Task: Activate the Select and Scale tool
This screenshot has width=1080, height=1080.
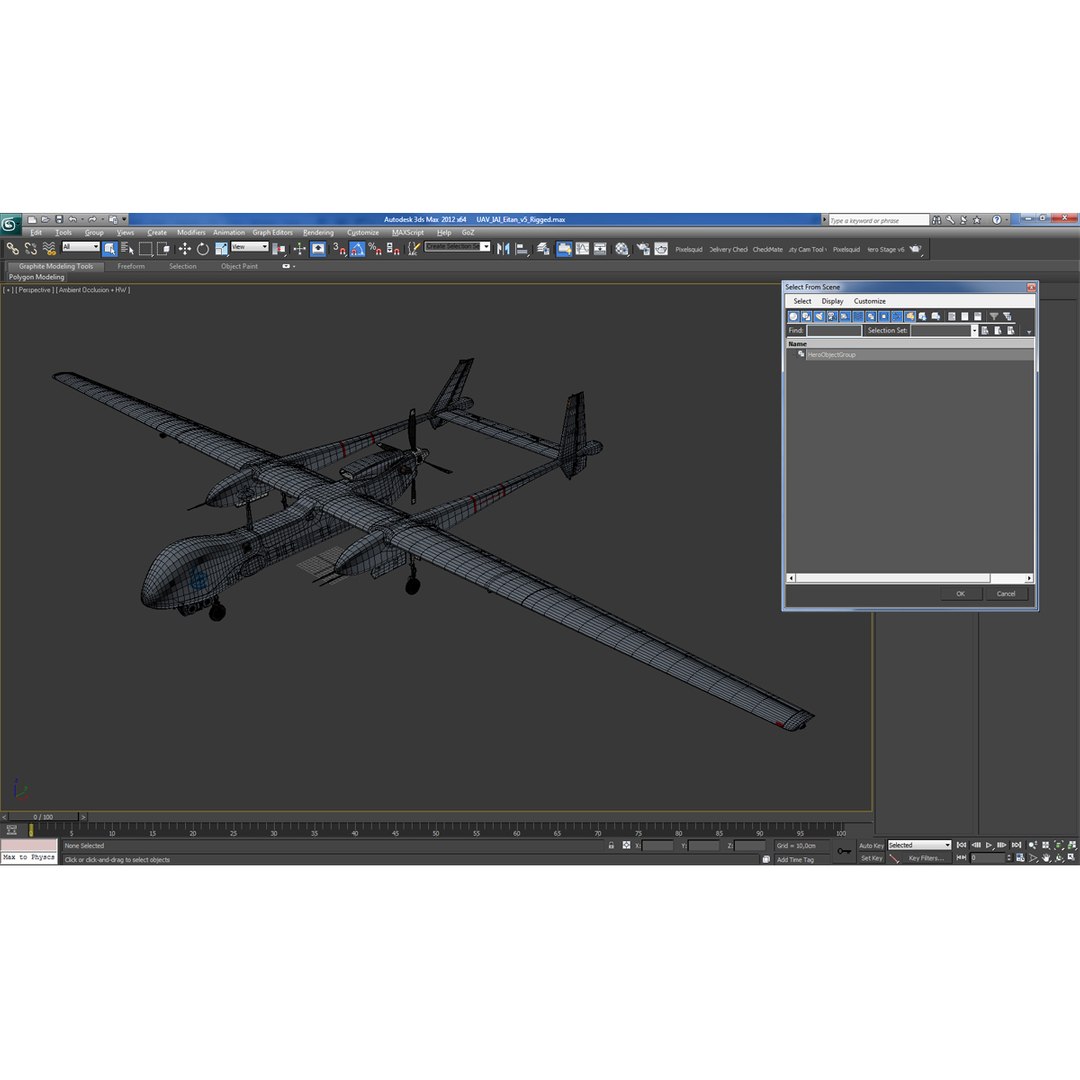Action: 221,249
